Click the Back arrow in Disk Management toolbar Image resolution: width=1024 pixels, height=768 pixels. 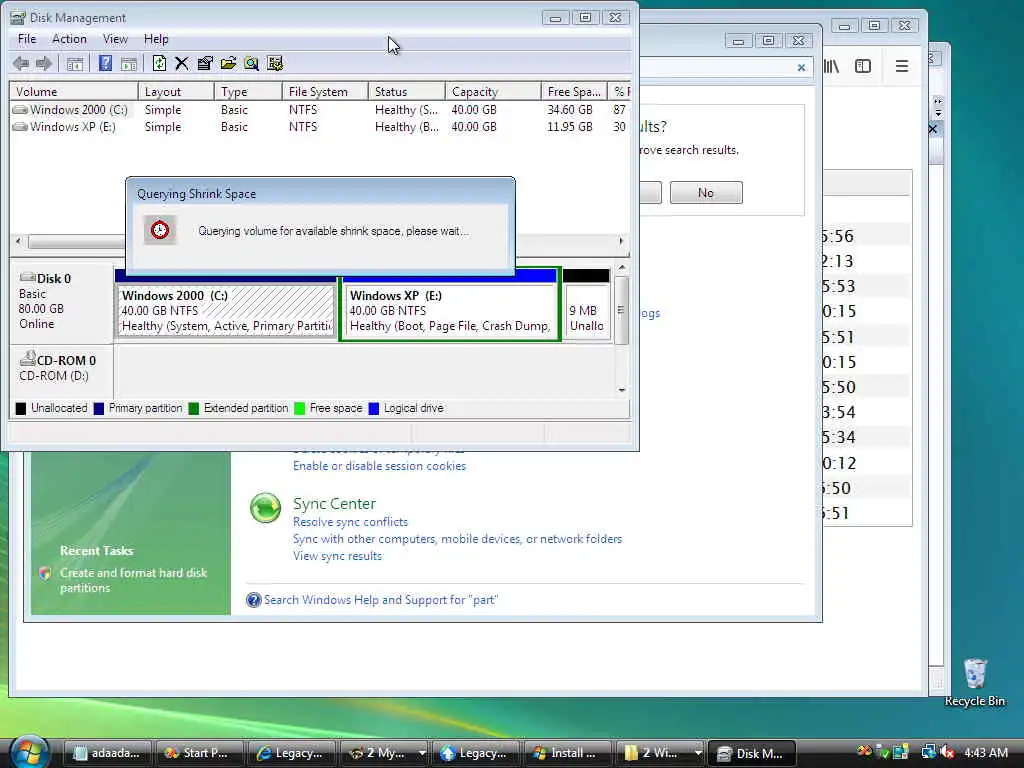coord(21,63)
